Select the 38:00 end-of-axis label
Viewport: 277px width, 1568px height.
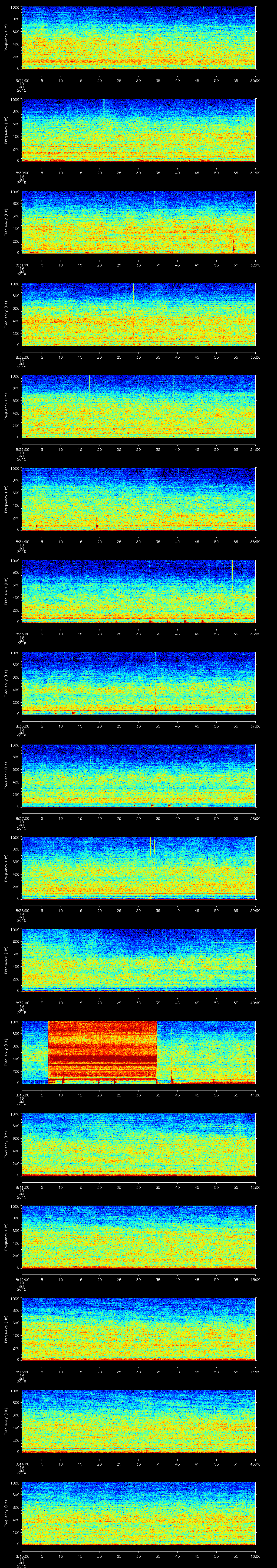tap(255, 818)
